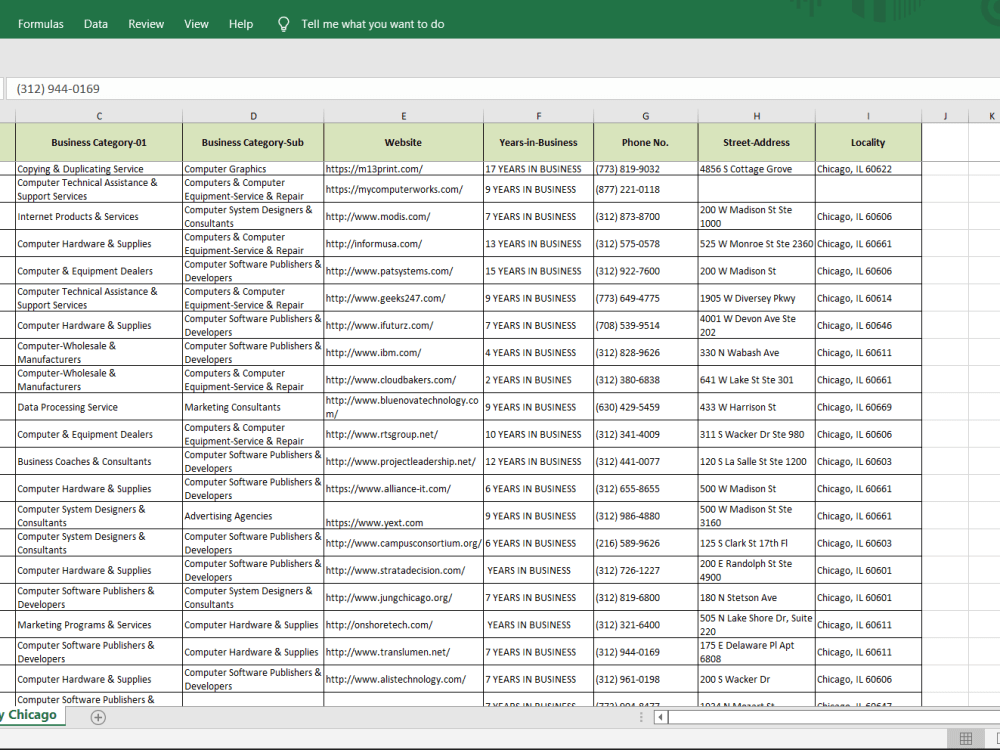
Task: Select the Chicago sheet tab
Action: [32, 715]
